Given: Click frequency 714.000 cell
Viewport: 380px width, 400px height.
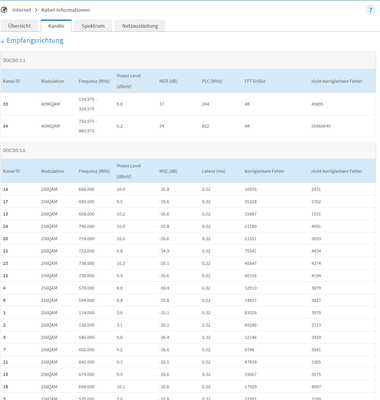Looking at the screenshot, I should [x=87, y=239].
